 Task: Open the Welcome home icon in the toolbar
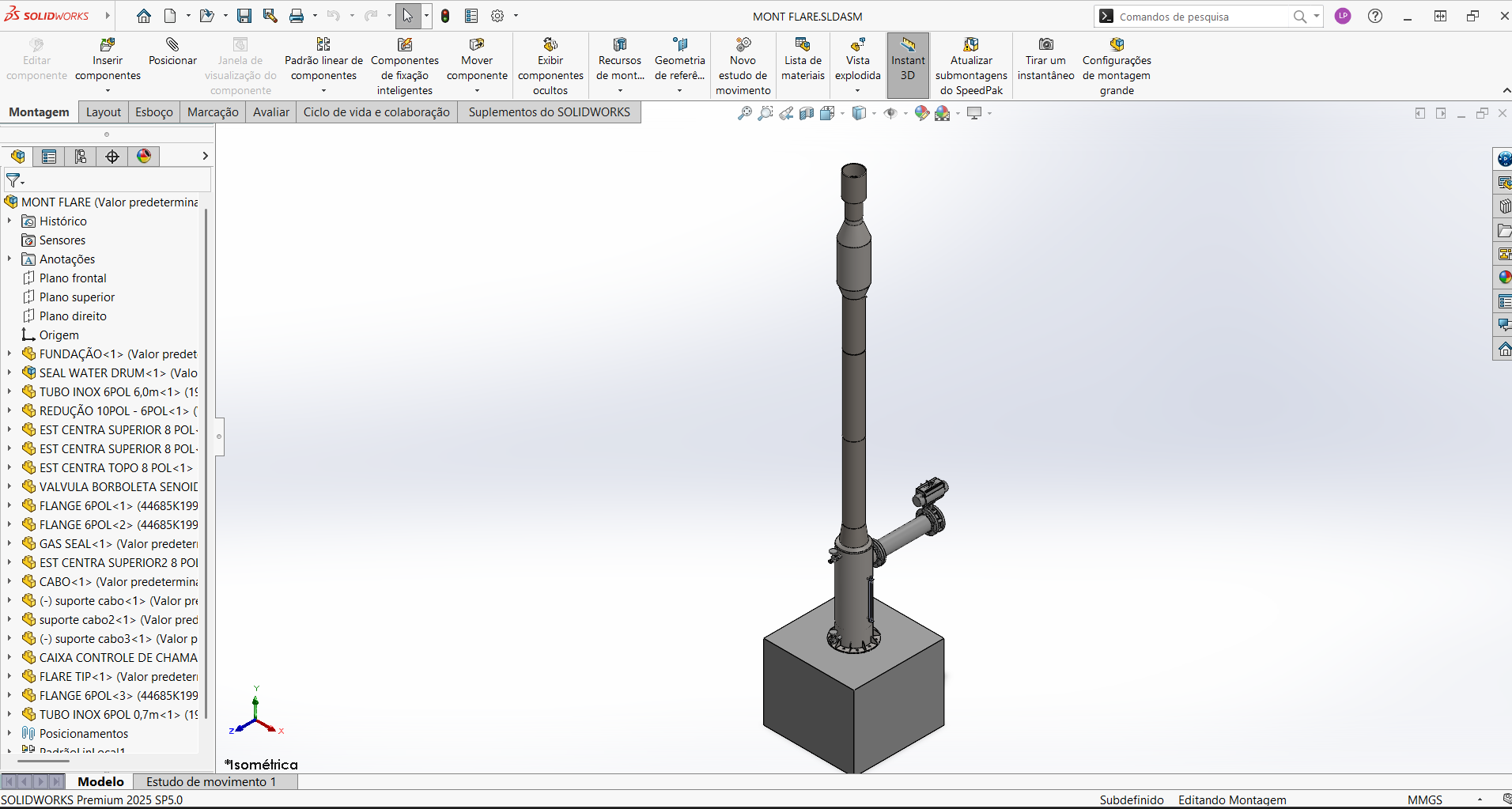pyautogui.click(x=144, y=16)
